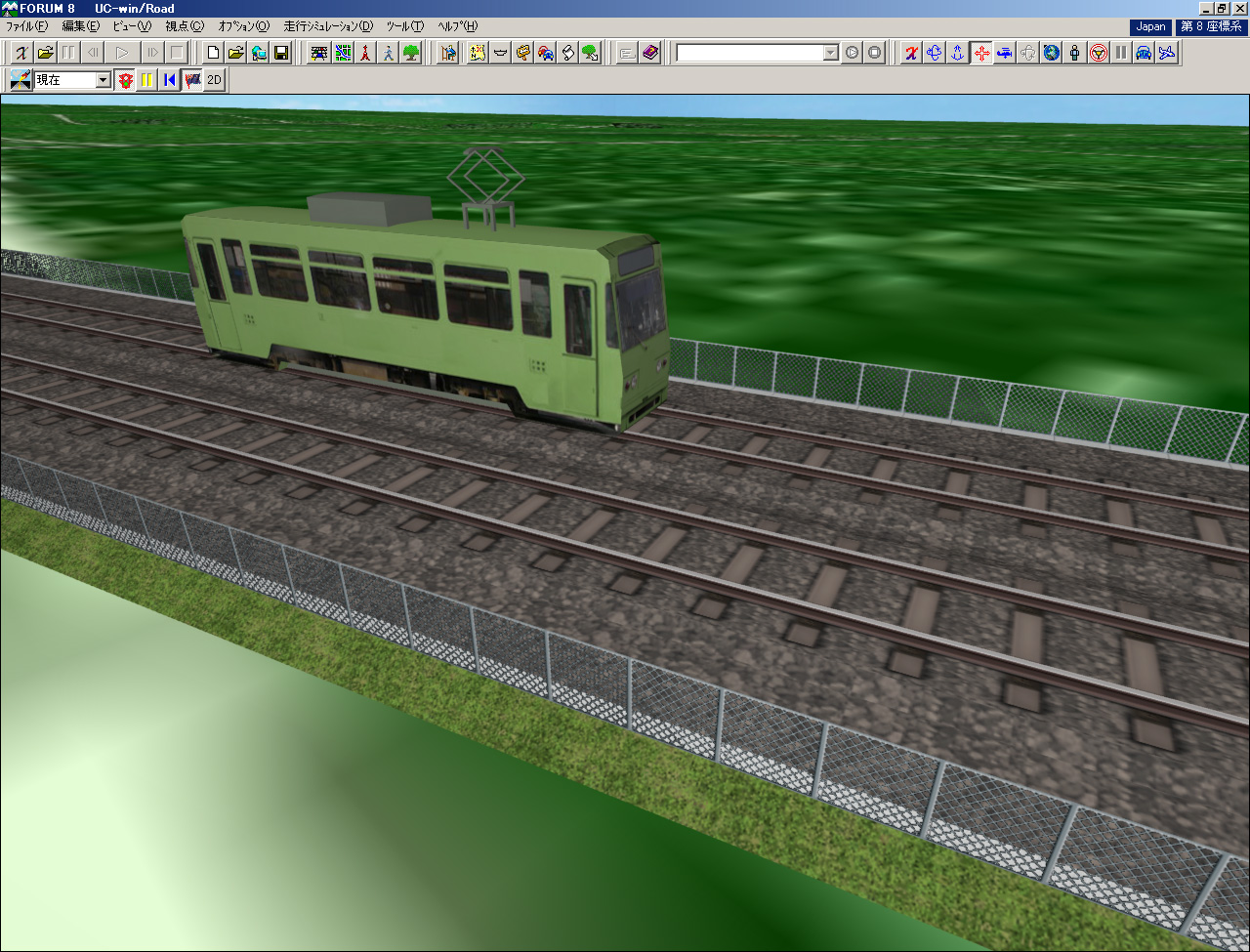Open the 視点 viewpoint menu

coord(185,26)
